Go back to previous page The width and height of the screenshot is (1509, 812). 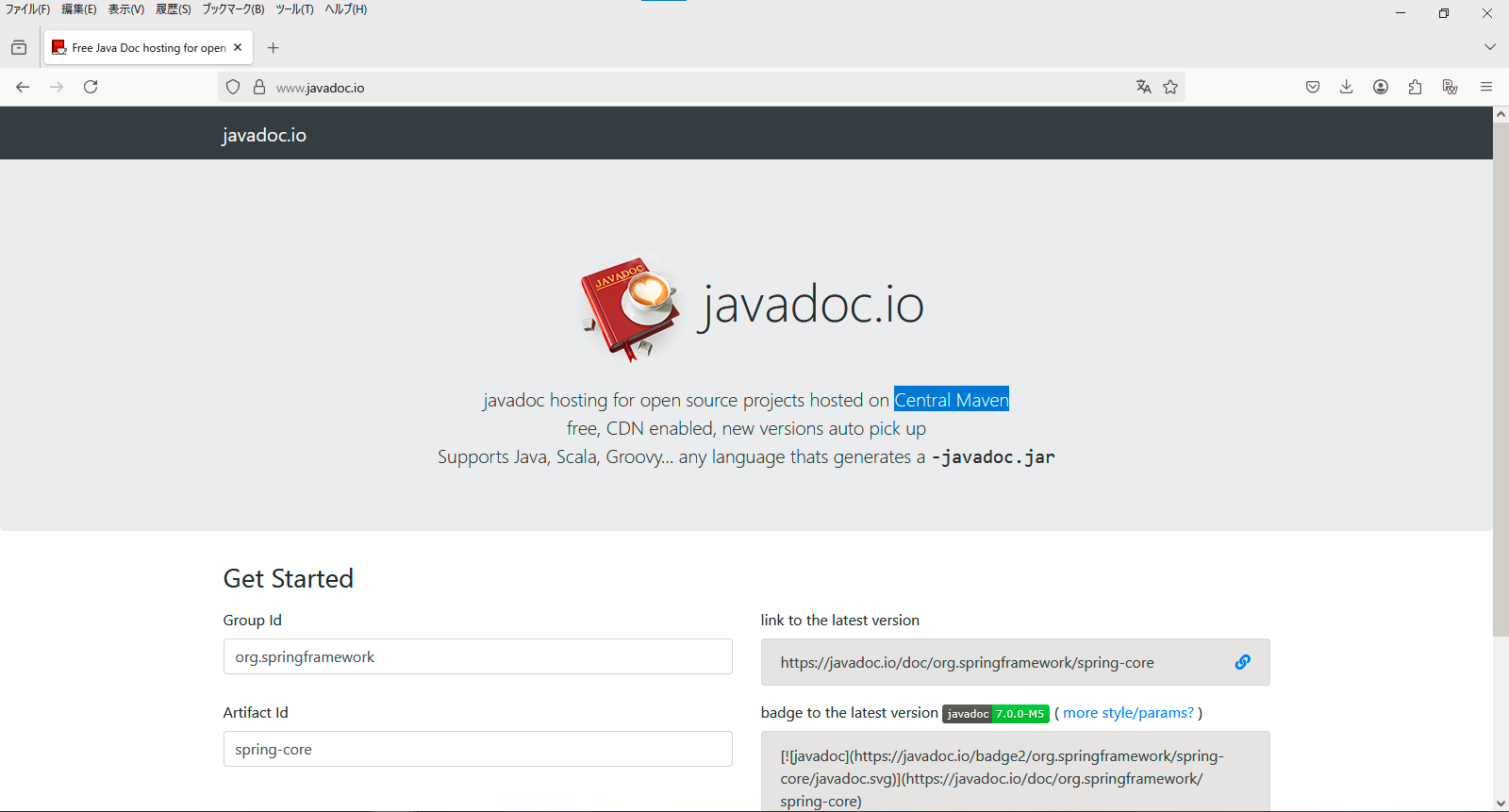pos(23,87)
